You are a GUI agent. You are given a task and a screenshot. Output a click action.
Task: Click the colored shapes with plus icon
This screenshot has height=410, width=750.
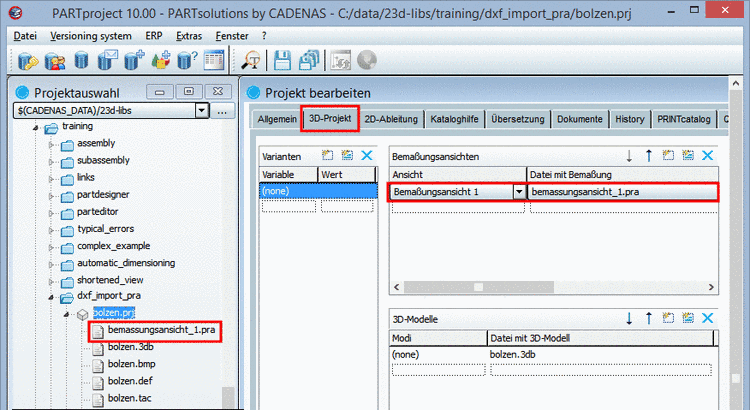[161, 61]
